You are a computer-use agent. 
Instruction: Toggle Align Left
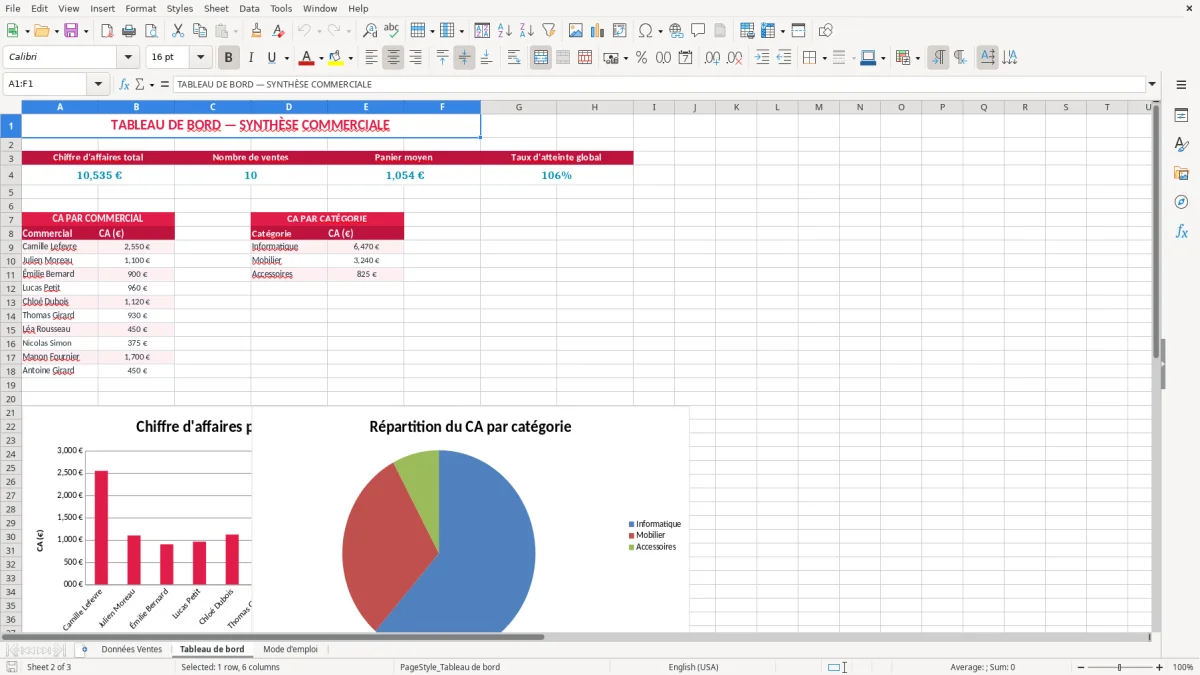click(371, 58)
